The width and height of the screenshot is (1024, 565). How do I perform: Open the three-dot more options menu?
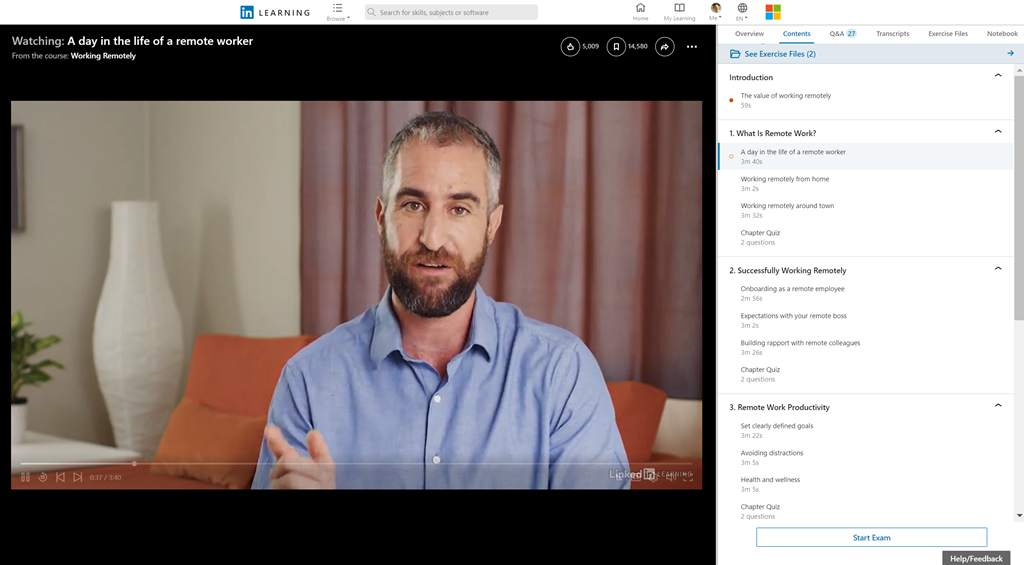(x=691, y=46)
